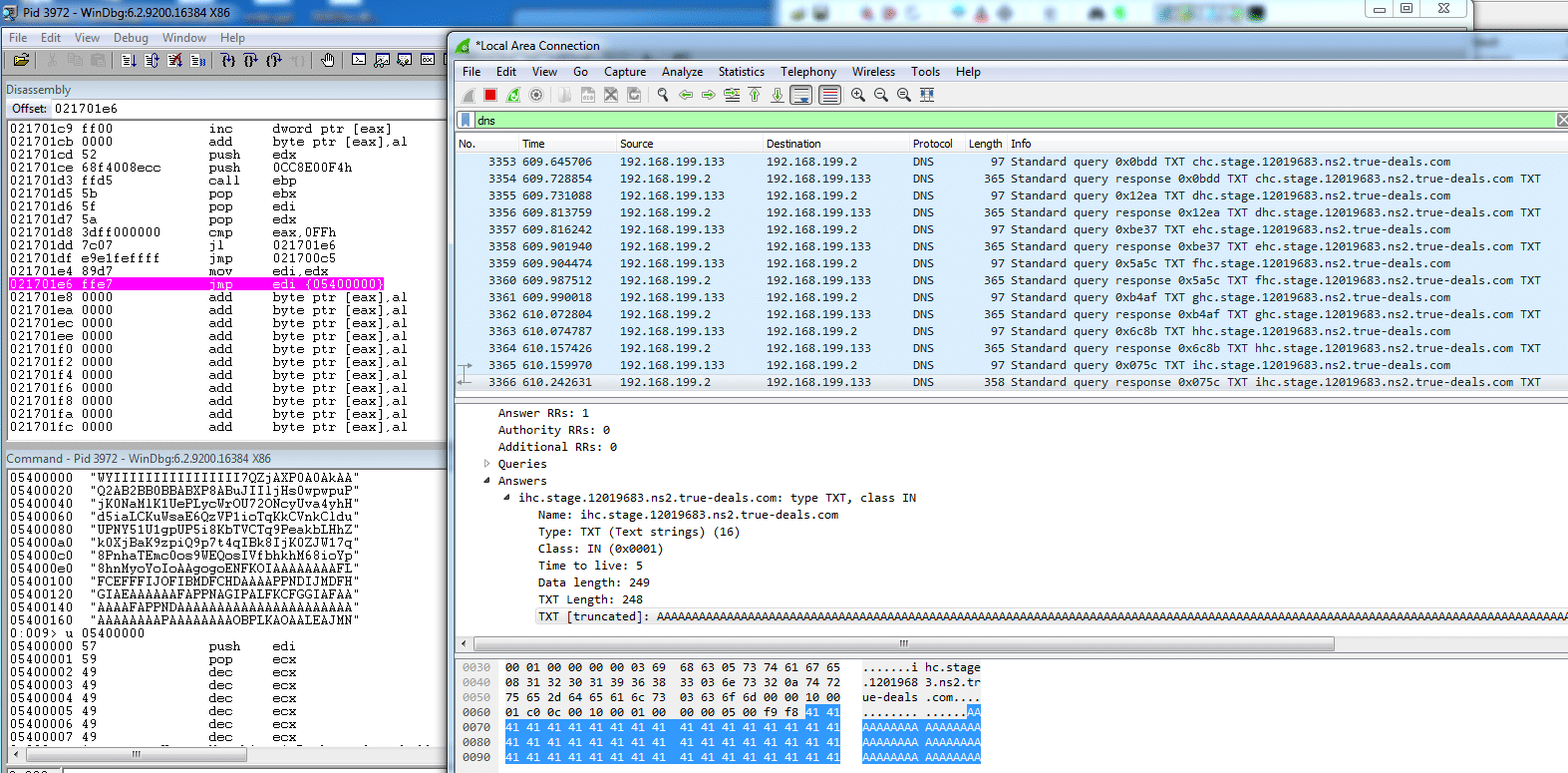Expand the Queries tree node
The width and height of the screenshot is (1568, 773).
pos(487,464)
